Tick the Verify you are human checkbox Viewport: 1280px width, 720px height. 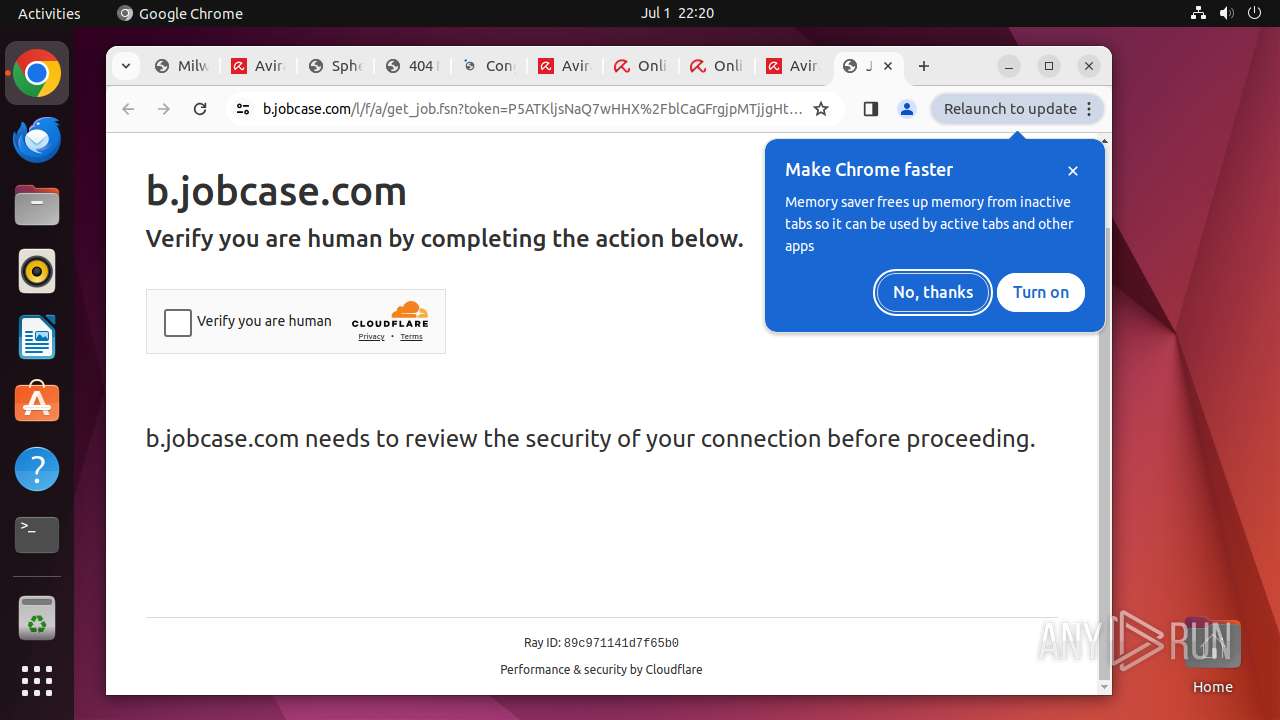point(178,322)
